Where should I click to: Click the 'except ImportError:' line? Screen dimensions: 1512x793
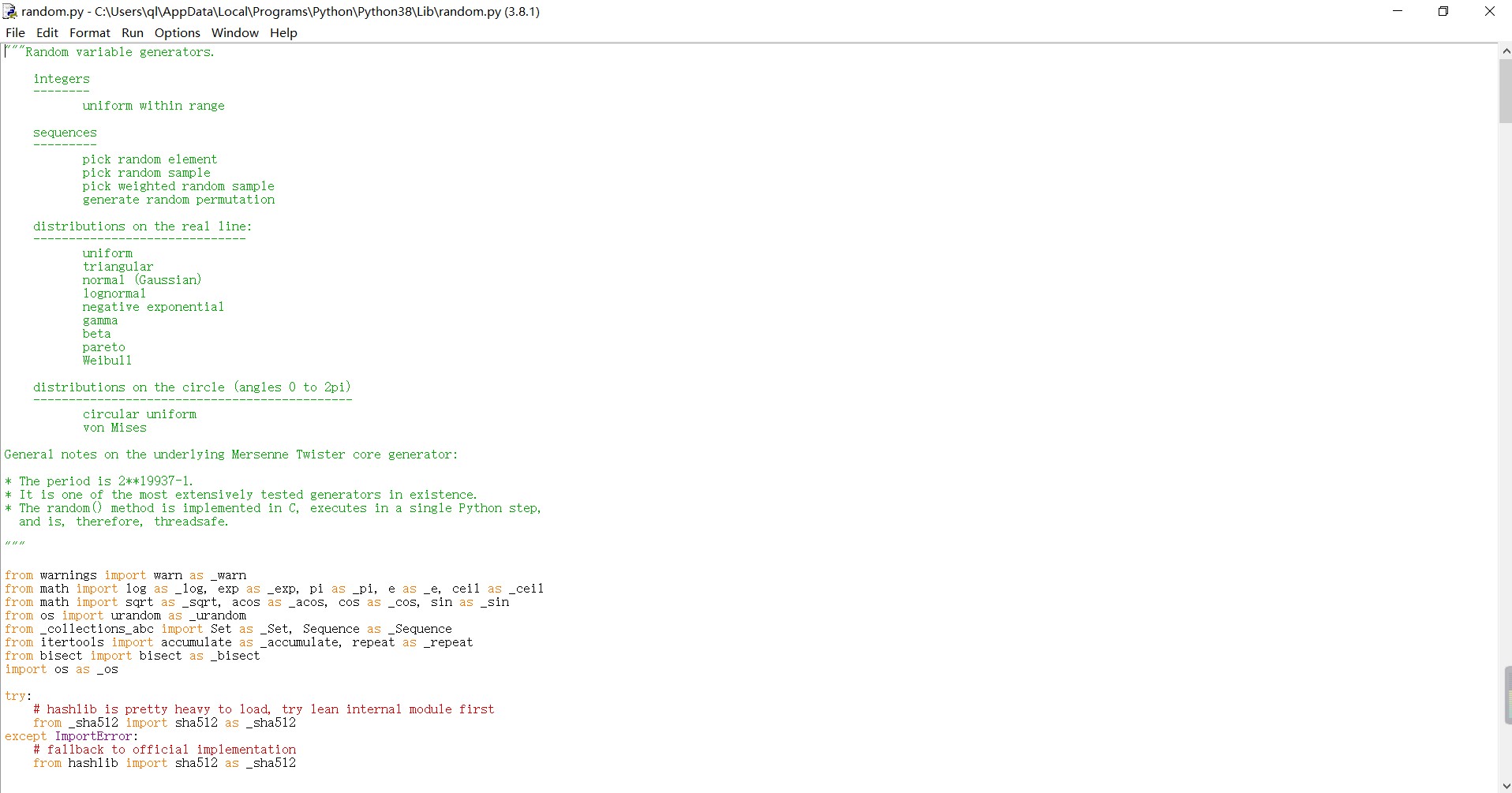coord(71,736)
